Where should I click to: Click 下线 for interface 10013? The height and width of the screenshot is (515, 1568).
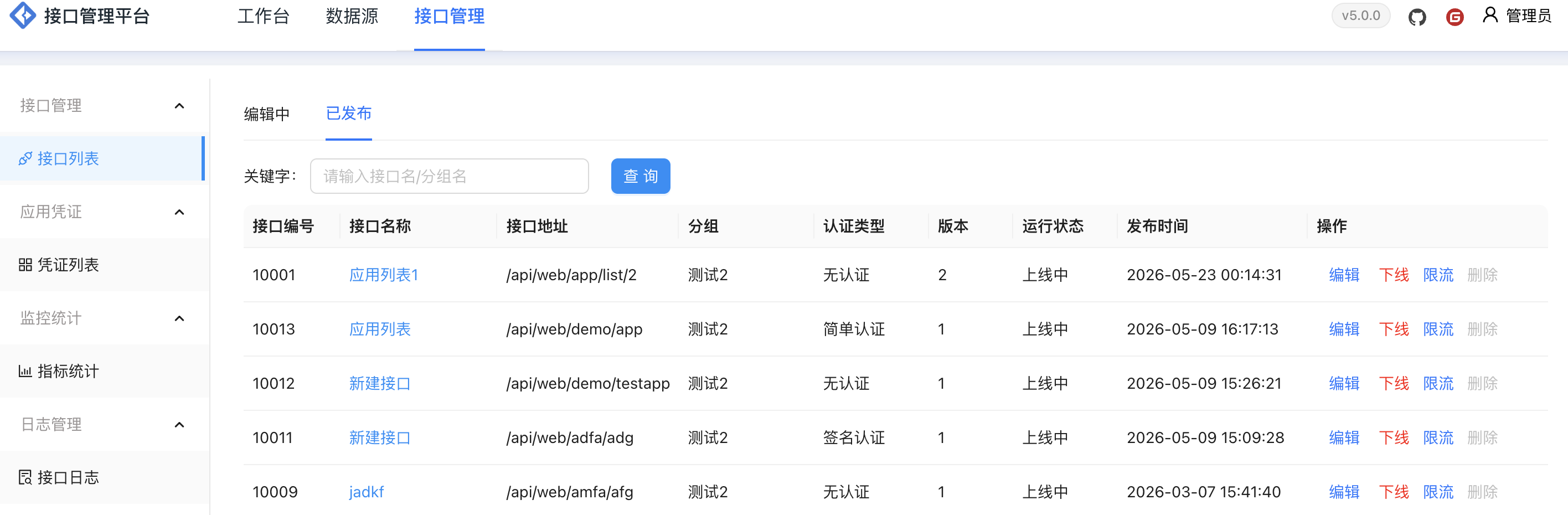pos(1394,329)
